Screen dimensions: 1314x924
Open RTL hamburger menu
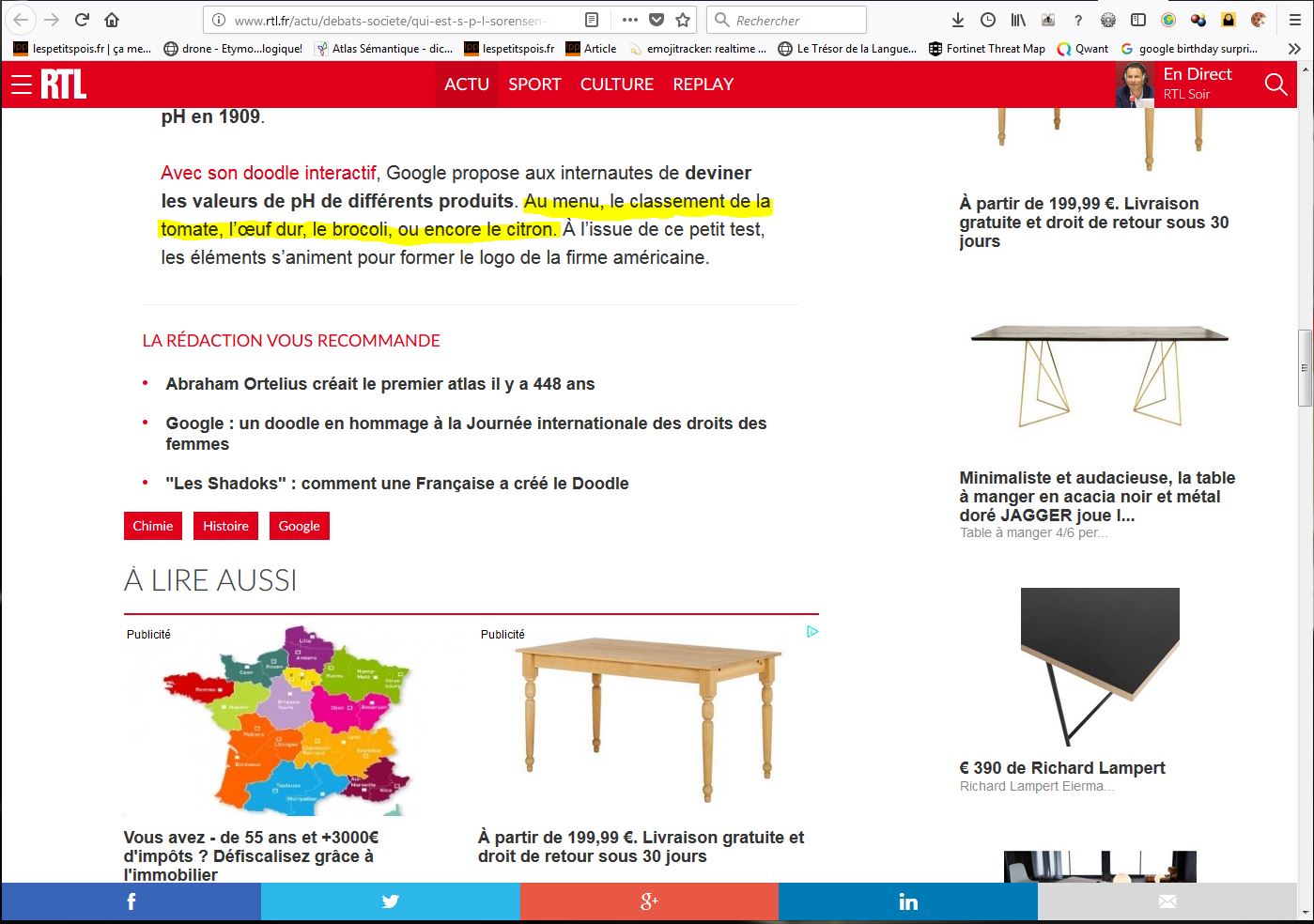(x=21, y=85)
